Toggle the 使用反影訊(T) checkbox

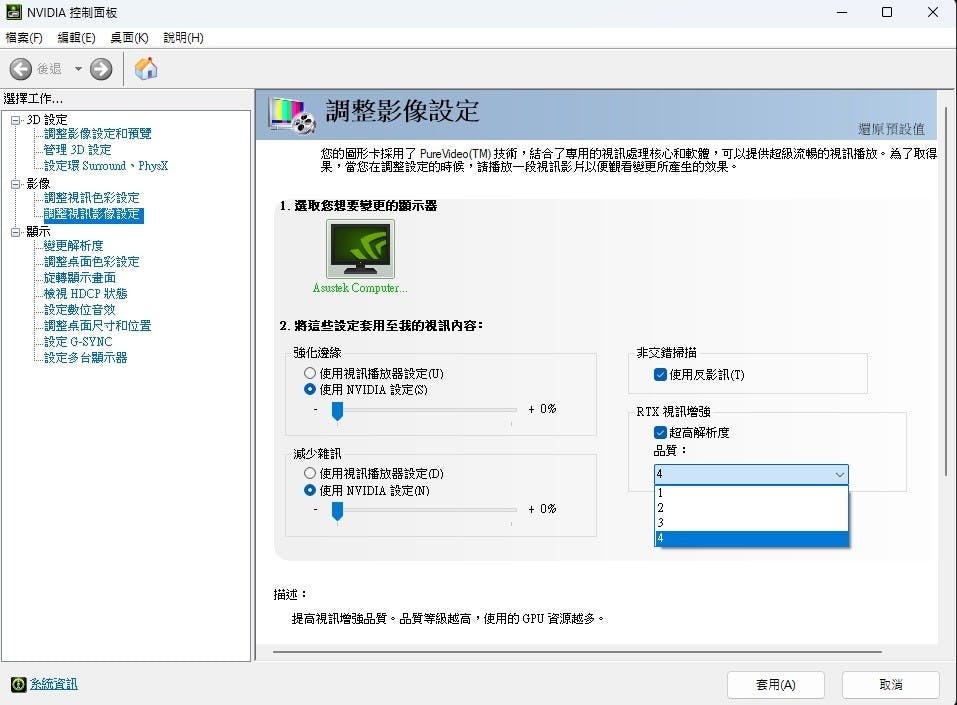[x=660, y=374]
